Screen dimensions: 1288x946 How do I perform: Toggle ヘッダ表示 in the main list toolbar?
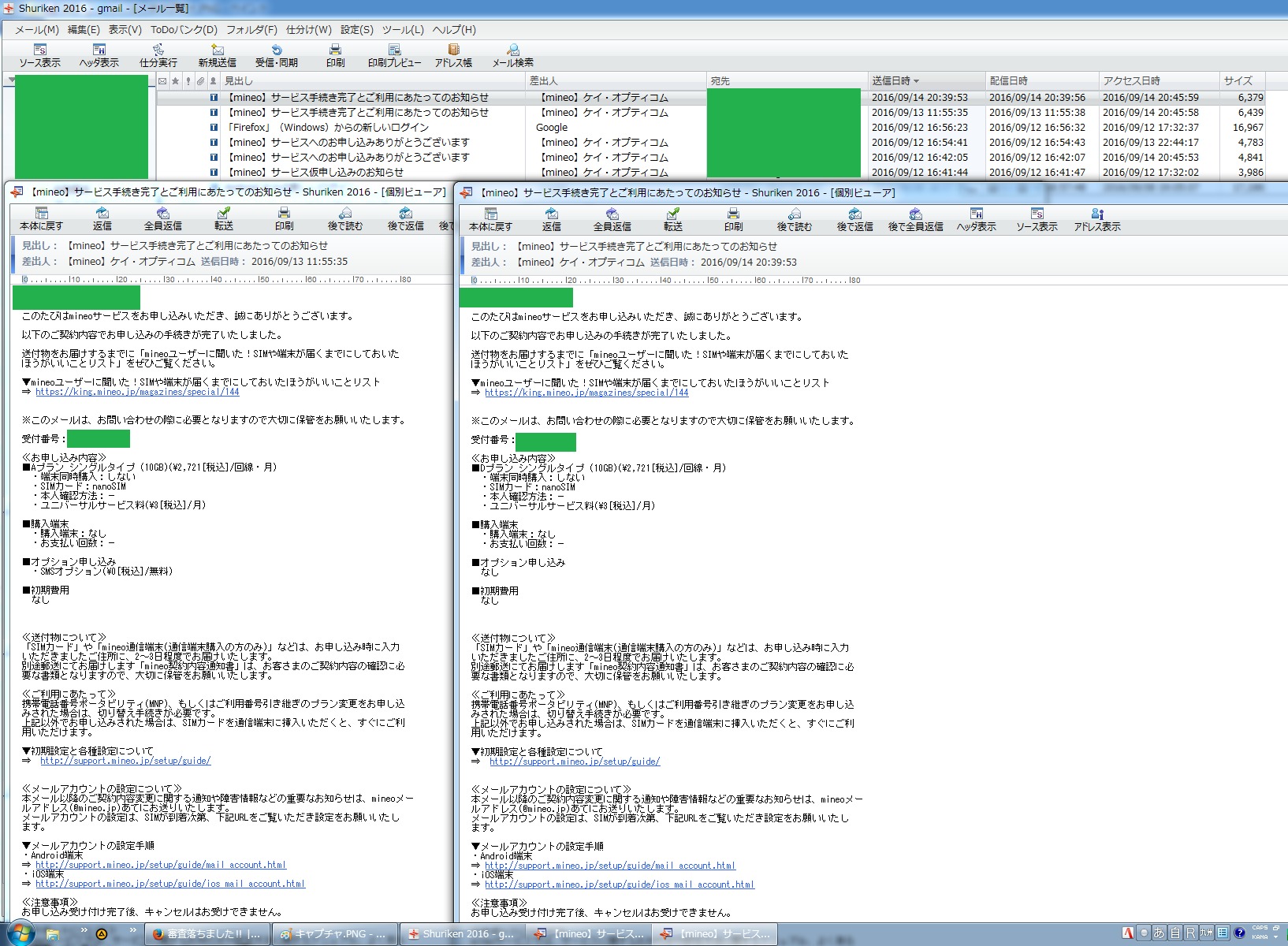point(99,55)
